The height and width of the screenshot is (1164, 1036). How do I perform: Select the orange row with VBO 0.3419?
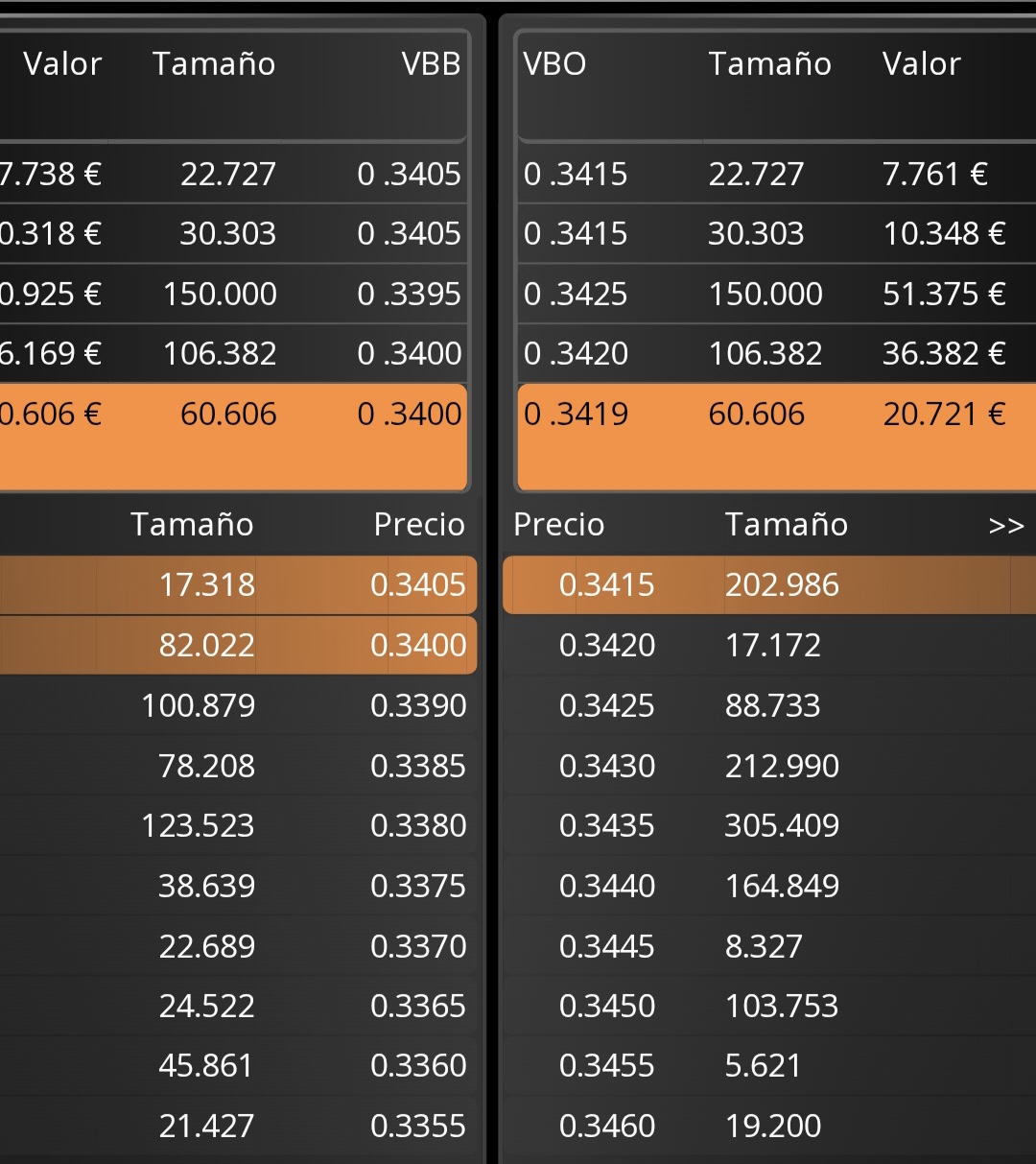(x=776, y=437)
